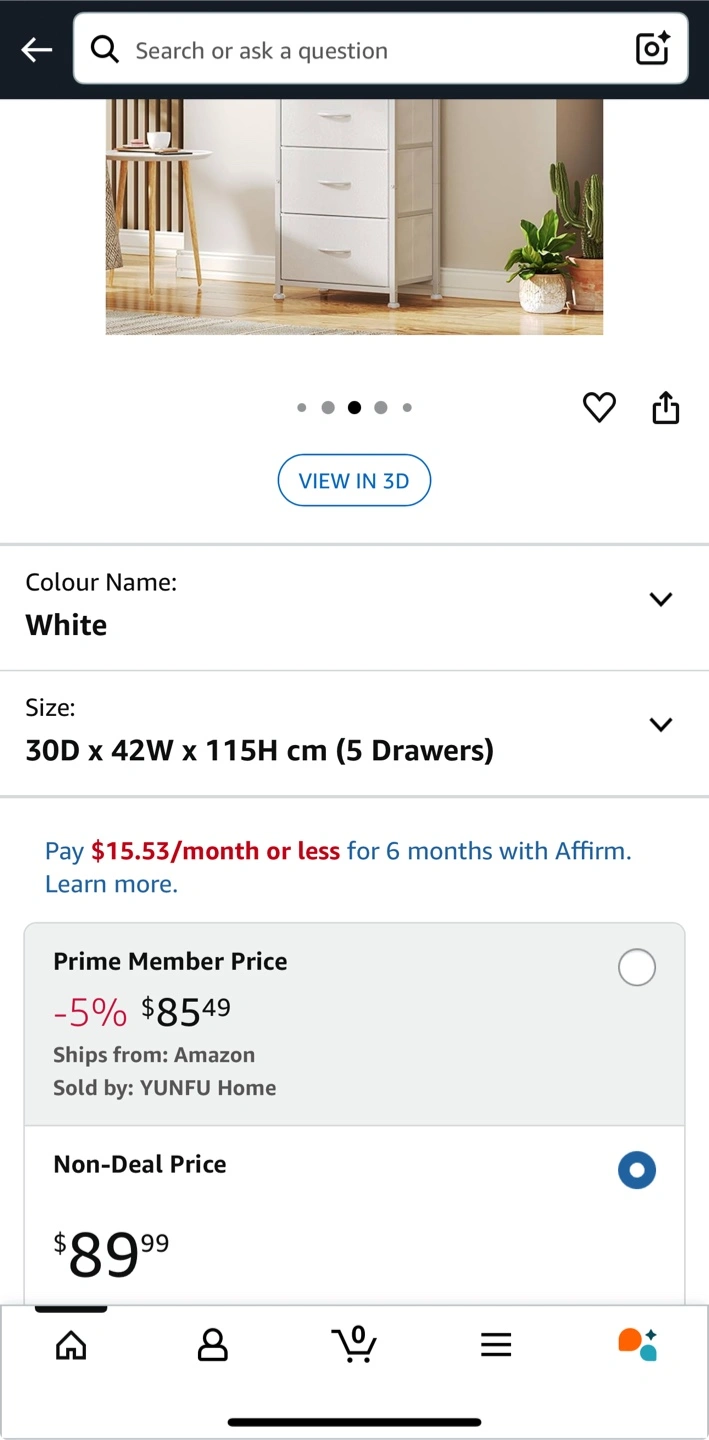Open the hamburger menu icon
This screenshot has height=1440, width=709.
coord(496,1345)
